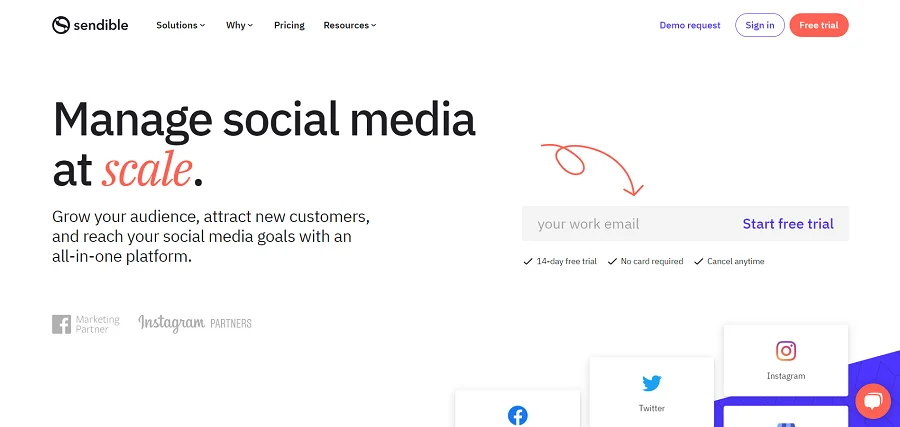This screenshot has width=900, height=427.
Task: Open the Resources dropdown menu
Action: pyautogui.click(x=349, y=25)
